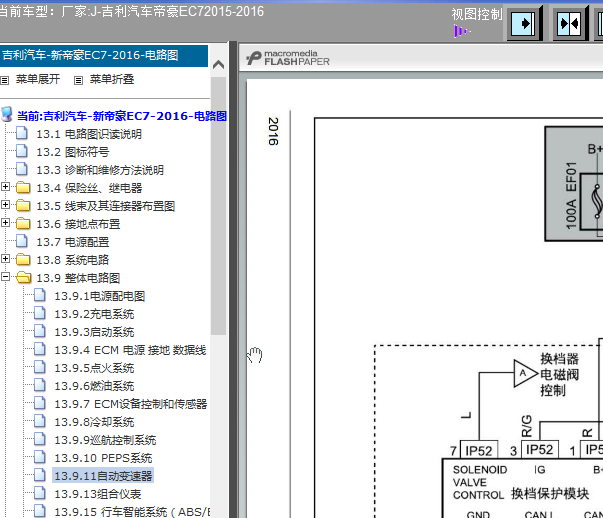Click the purple view control indicator icon

tap(460, 31)
